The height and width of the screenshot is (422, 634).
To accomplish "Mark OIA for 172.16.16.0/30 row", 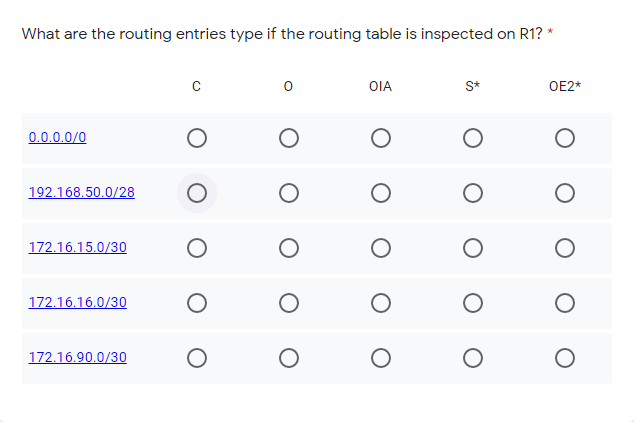I will pyautogui.click(x=381, y=302).
